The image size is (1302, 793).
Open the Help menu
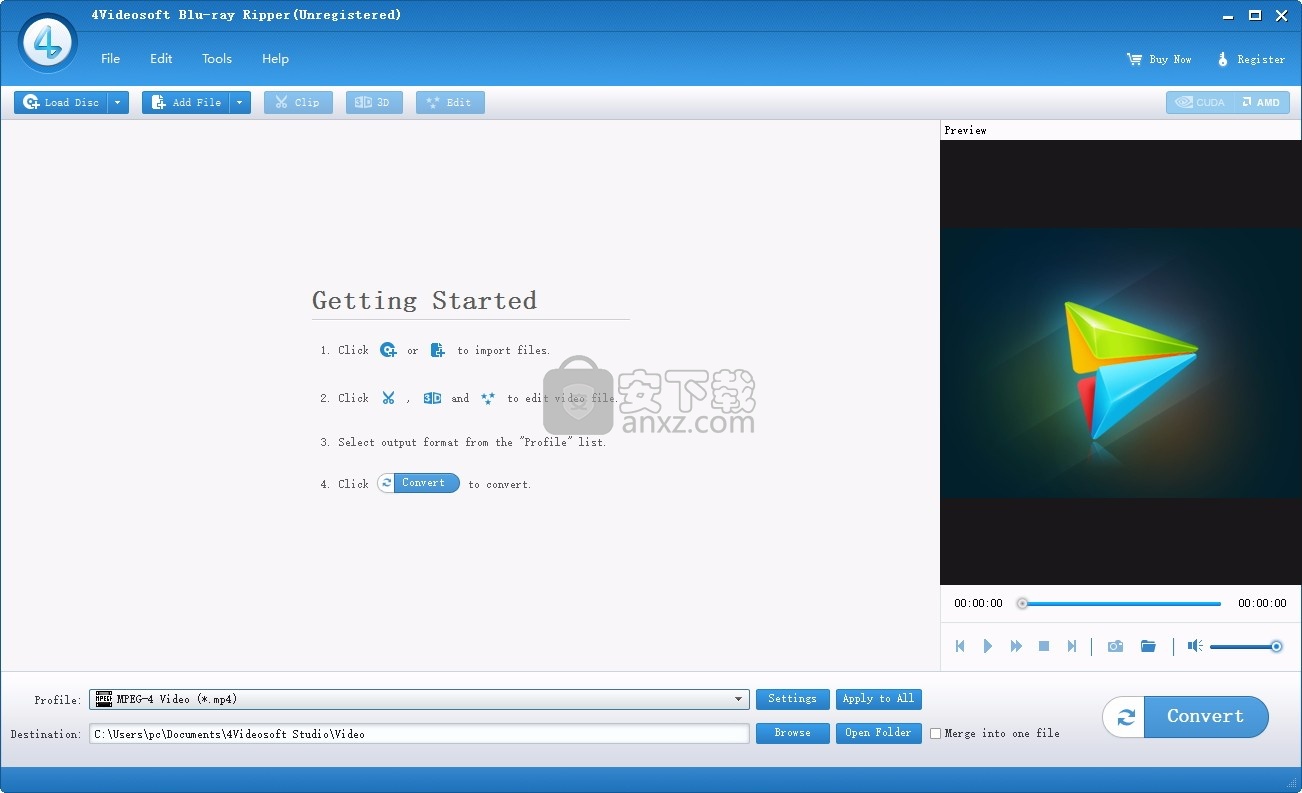point(275,59)
